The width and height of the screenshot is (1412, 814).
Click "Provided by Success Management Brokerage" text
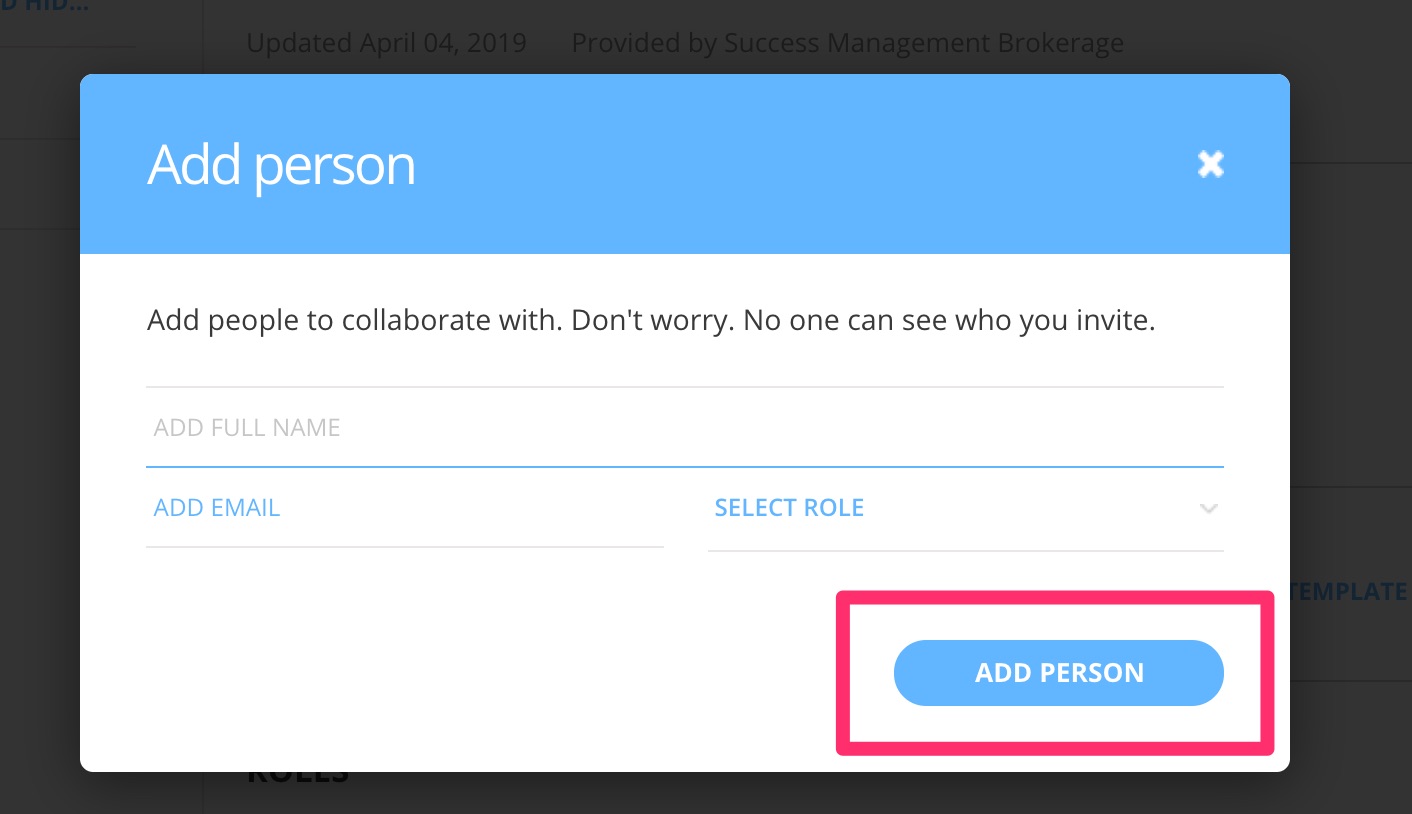point(847,44)
